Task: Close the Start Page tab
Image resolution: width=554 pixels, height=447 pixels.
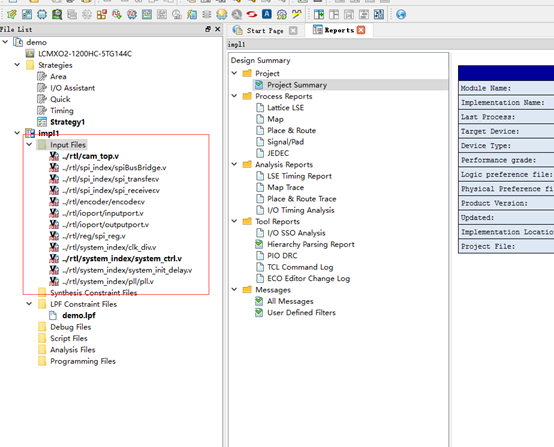Action: click(293, 30)
